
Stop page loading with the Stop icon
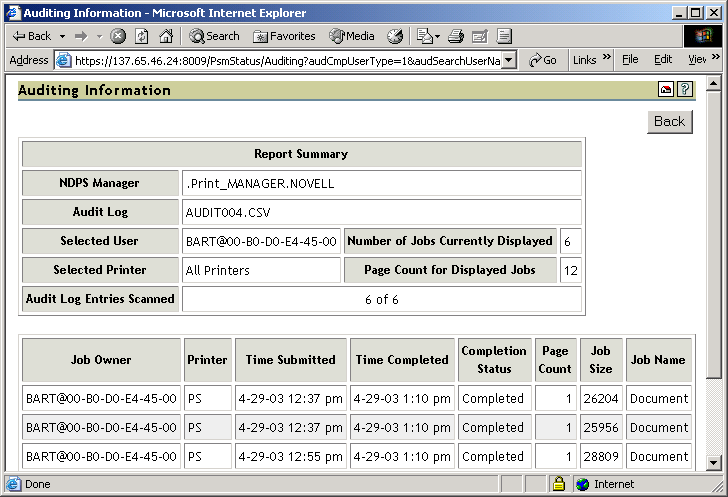point(118,36)
